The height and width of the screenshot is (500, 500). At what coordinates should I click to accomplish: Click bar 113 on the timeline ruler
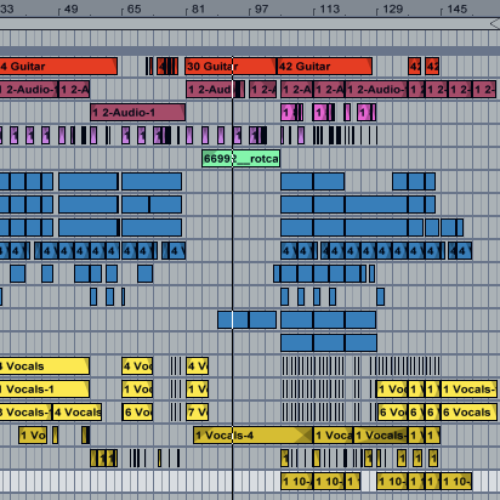tap(329, 9)
